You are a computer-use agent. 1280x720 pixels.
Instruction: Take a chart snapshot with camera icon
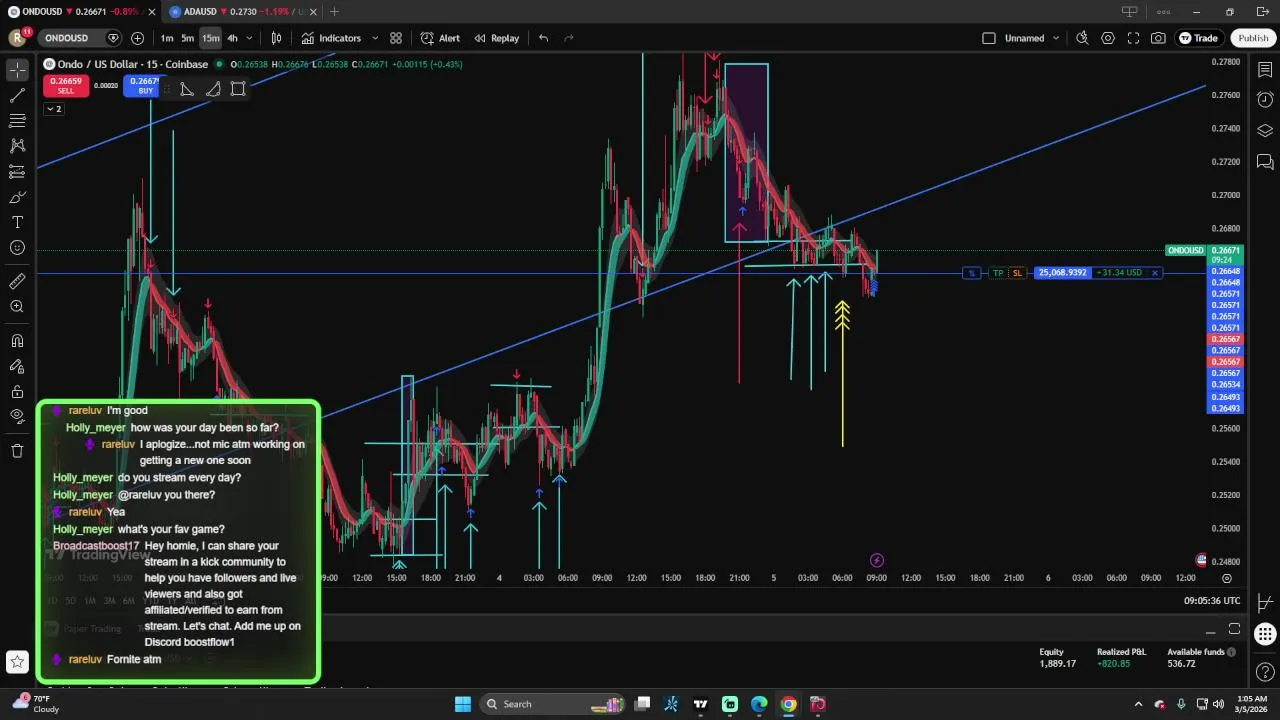(1158, 38)
